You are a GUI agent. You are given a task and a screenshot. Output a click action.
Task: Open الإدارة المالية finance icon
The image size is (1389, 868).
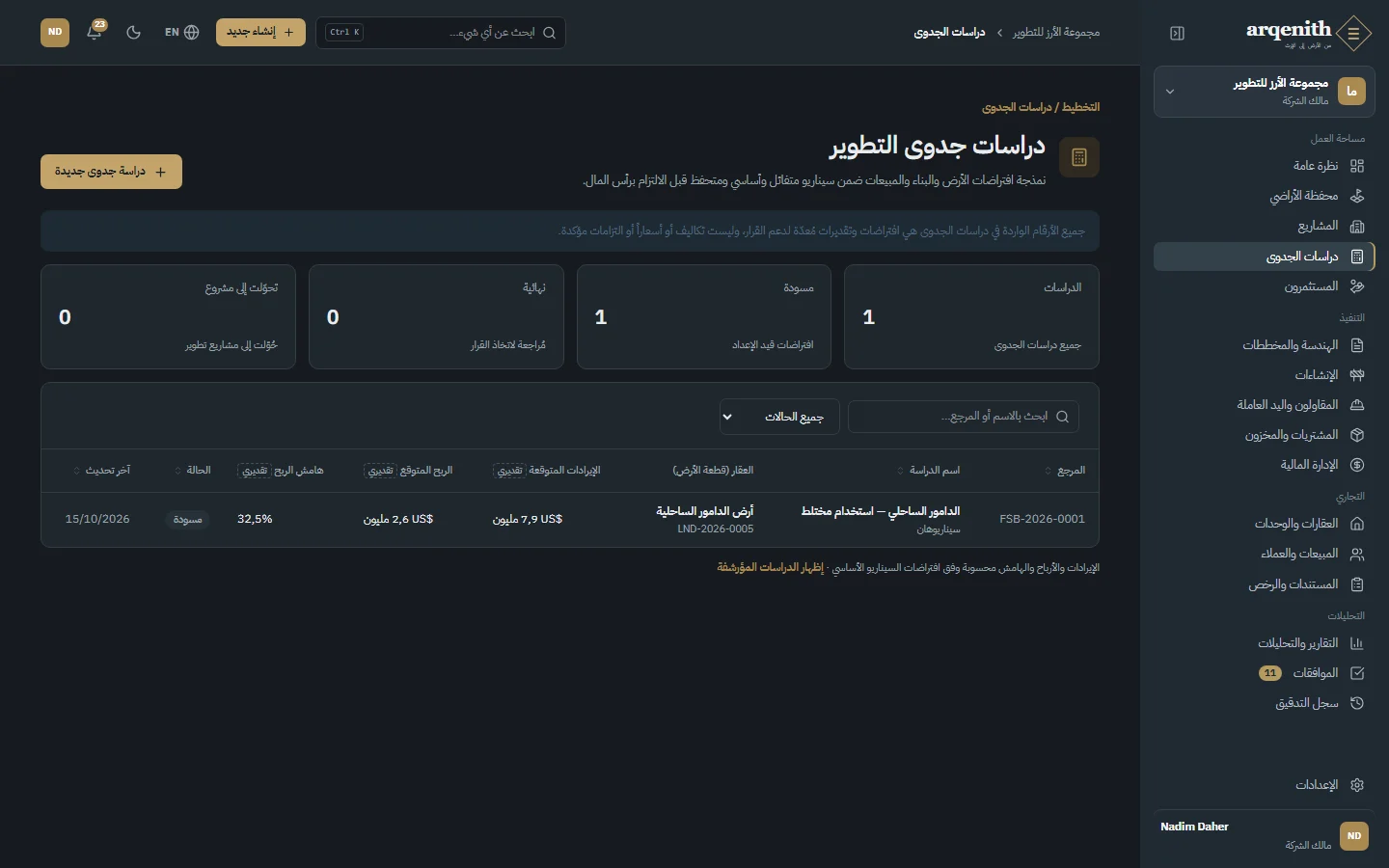[x=1357, y=465]
